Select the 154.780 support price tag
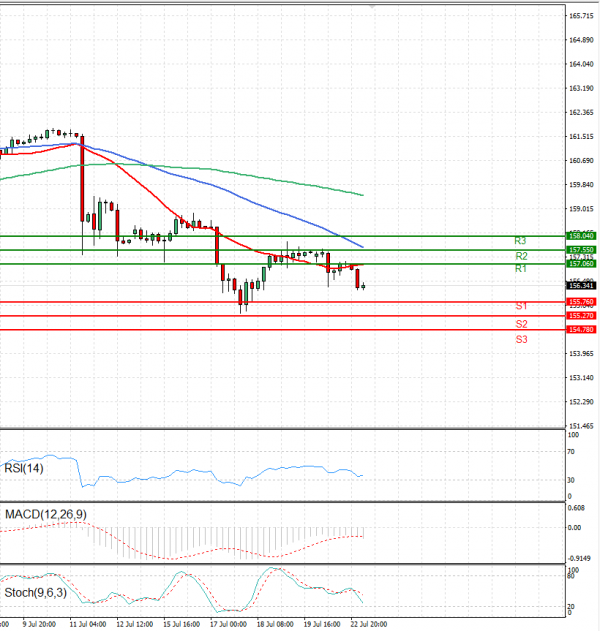 tap(581, 330)
